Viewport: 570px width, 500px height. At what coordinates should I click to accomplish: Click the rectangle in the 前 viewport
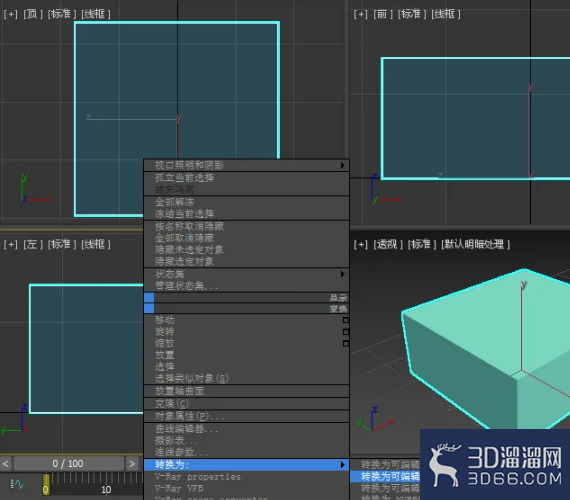tap(475, 118)
